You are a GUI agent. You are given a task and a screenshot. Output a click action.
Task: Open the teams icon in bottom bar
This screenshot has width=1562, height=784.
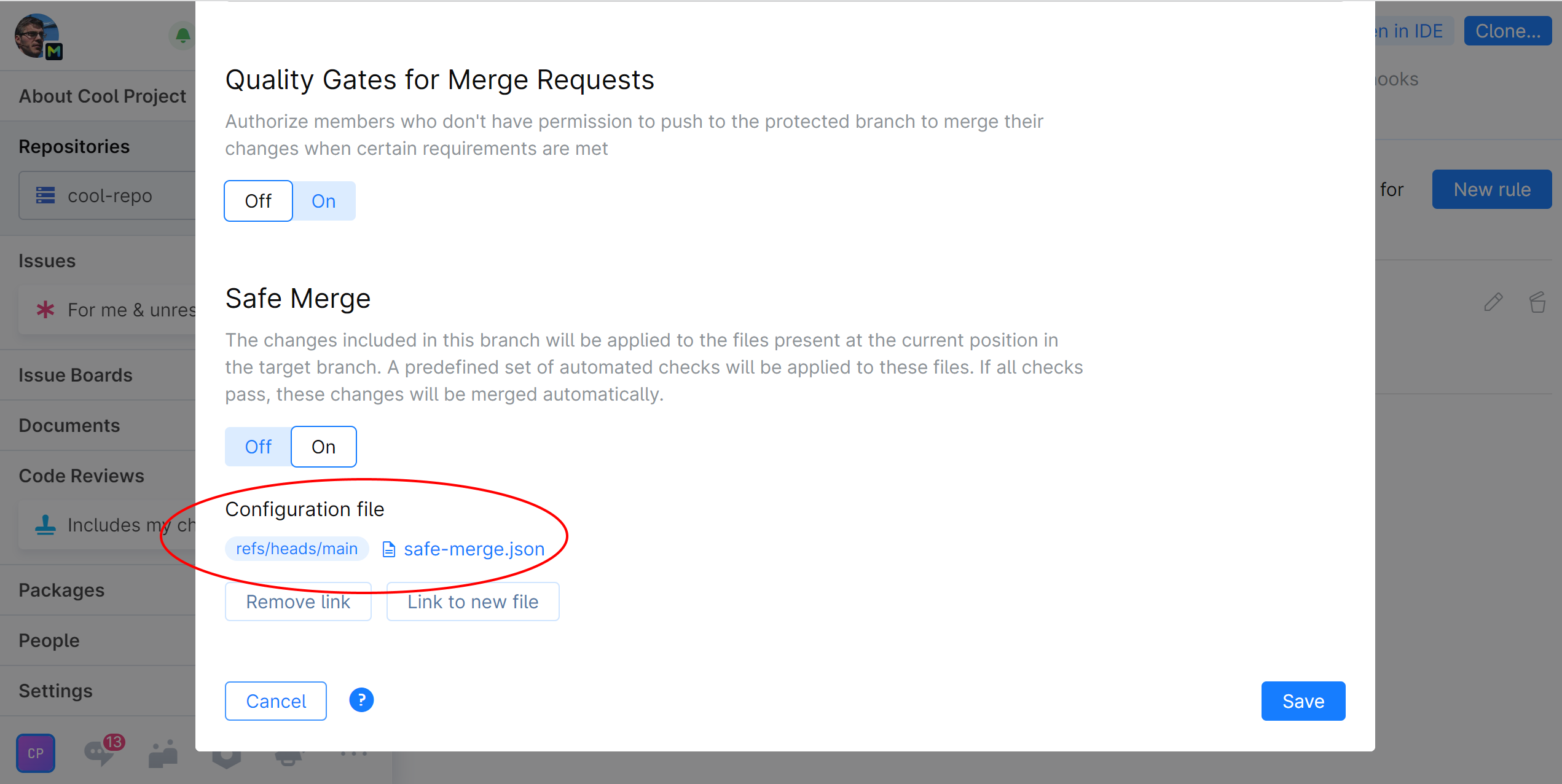pos(163,753)
